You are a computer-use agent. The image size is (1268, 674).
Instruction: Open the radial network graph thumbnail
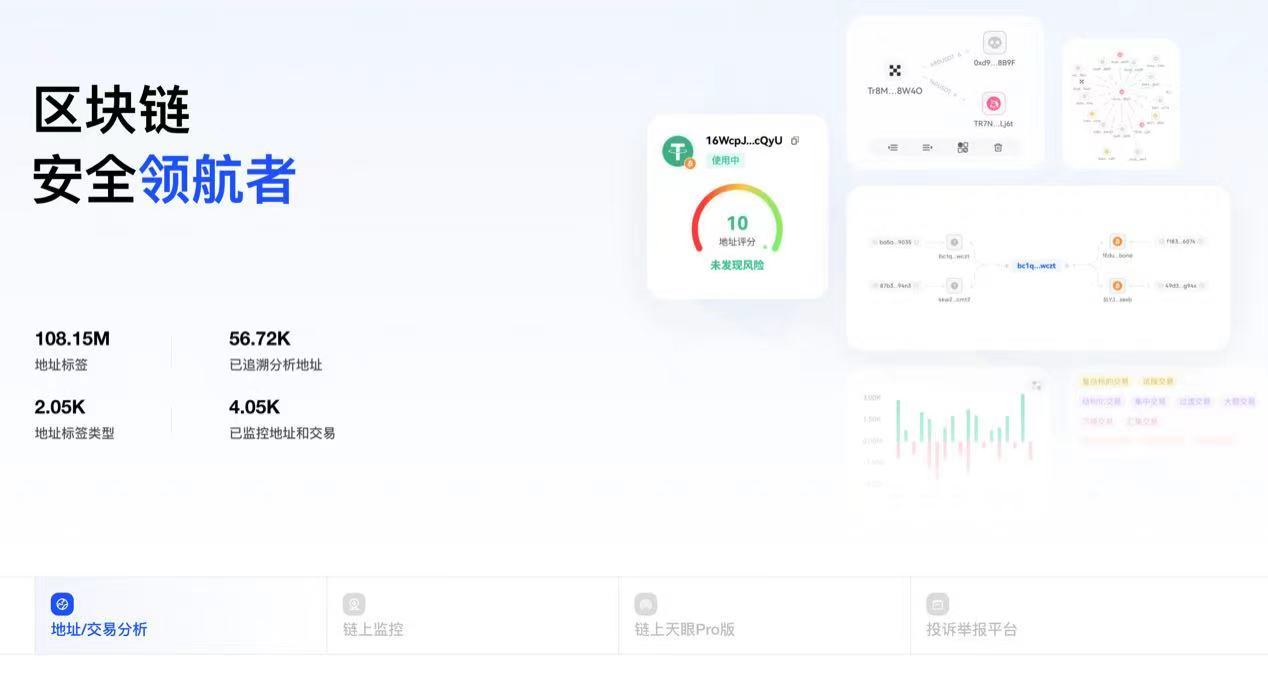(x=1120, y=104)
